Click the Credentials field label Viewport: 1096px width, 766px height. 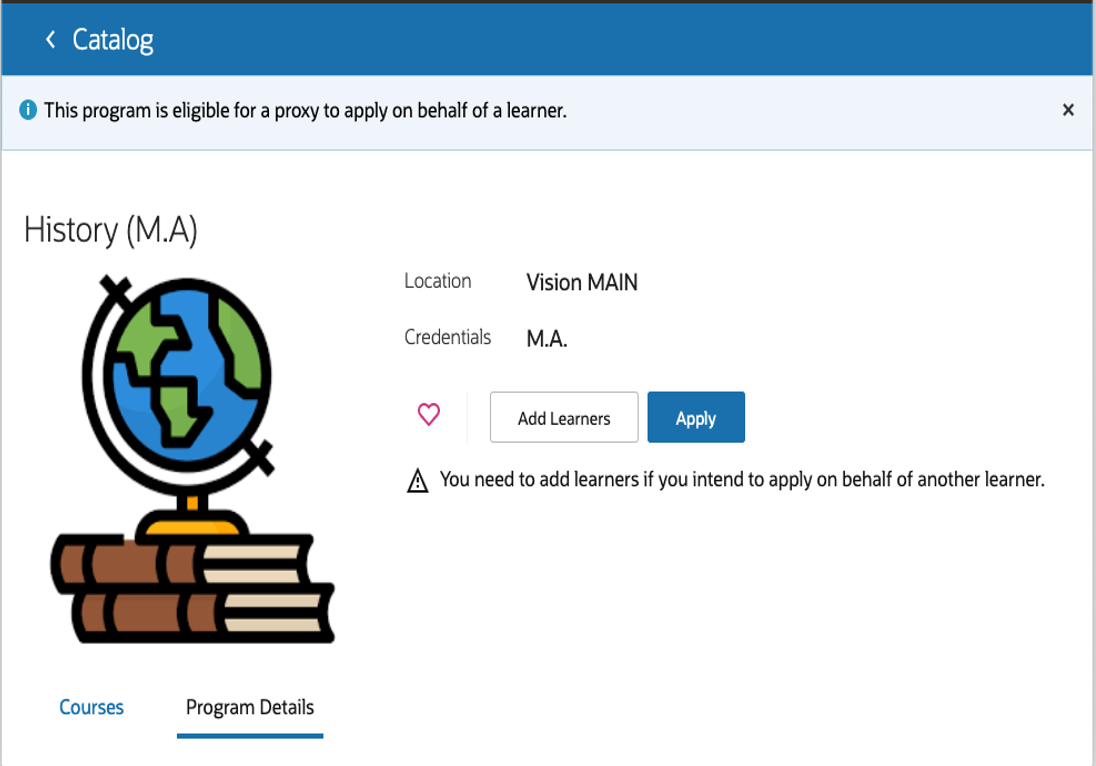click(447, 337)
